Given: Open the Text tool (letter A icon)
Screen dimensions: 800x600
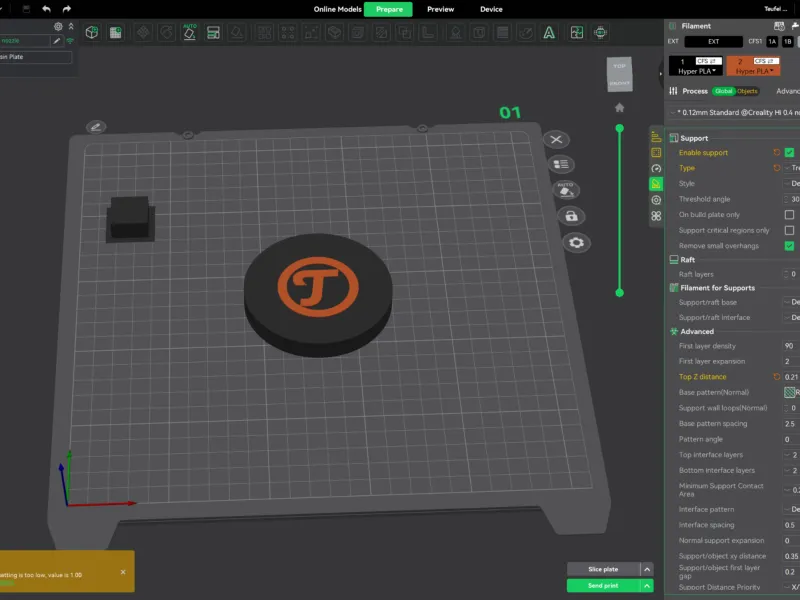Looking at the screenshot, I should (x=549, y=32).
